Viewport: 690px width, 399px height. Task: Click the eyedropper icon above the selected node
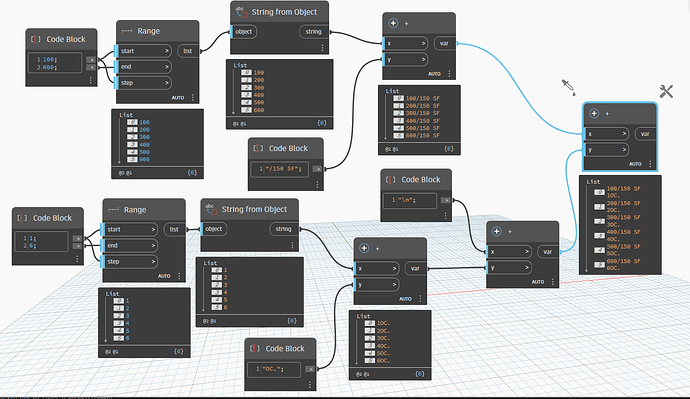pos(569,87)
